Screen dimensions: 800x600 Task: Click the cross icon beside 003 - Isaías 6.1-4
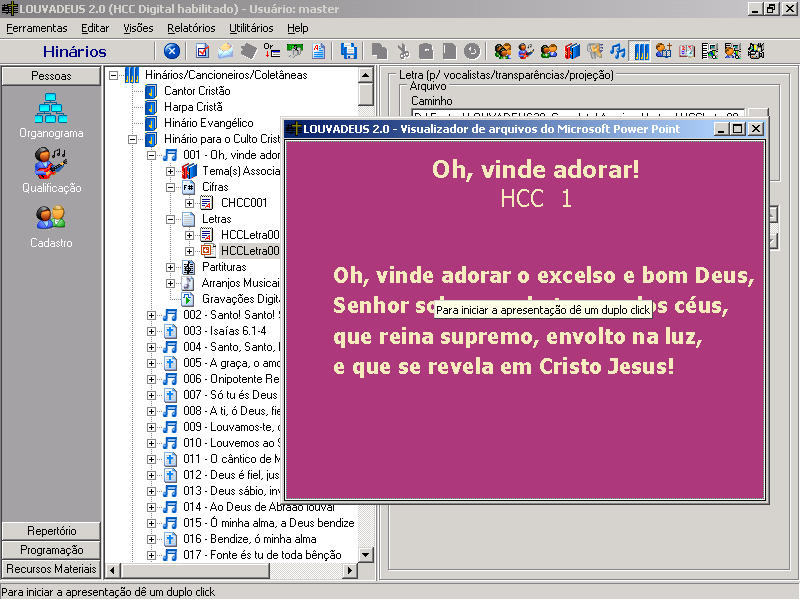[x=170, y=331]
